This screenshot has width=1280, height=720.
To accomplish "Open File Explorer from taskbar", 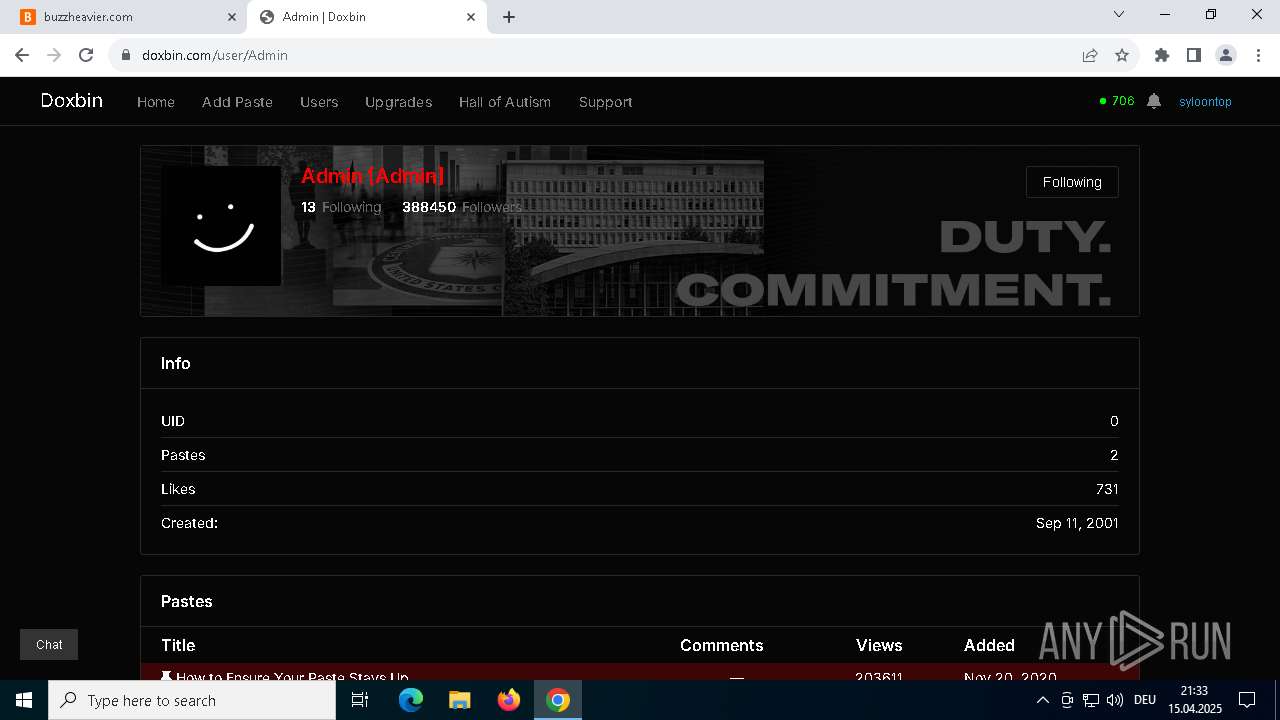I will (460, 700).
